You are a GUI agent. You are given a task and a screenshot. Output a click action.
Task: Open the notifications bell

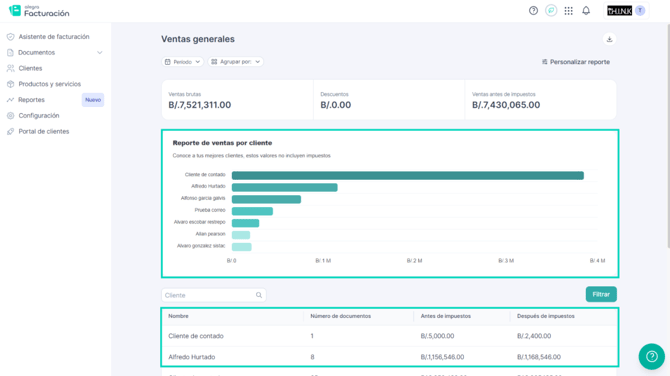[x=586, y=11]
